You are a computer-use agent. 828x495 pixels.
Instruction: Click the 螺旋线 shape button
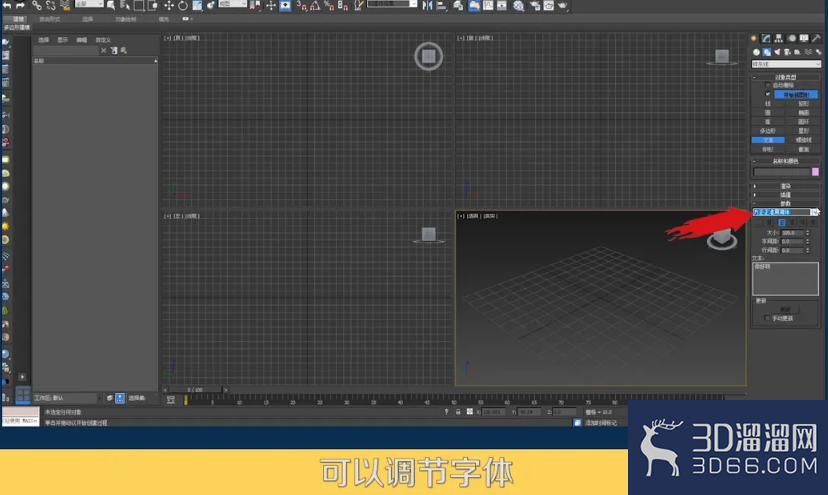pyautogui.click(x=803, y=140)
